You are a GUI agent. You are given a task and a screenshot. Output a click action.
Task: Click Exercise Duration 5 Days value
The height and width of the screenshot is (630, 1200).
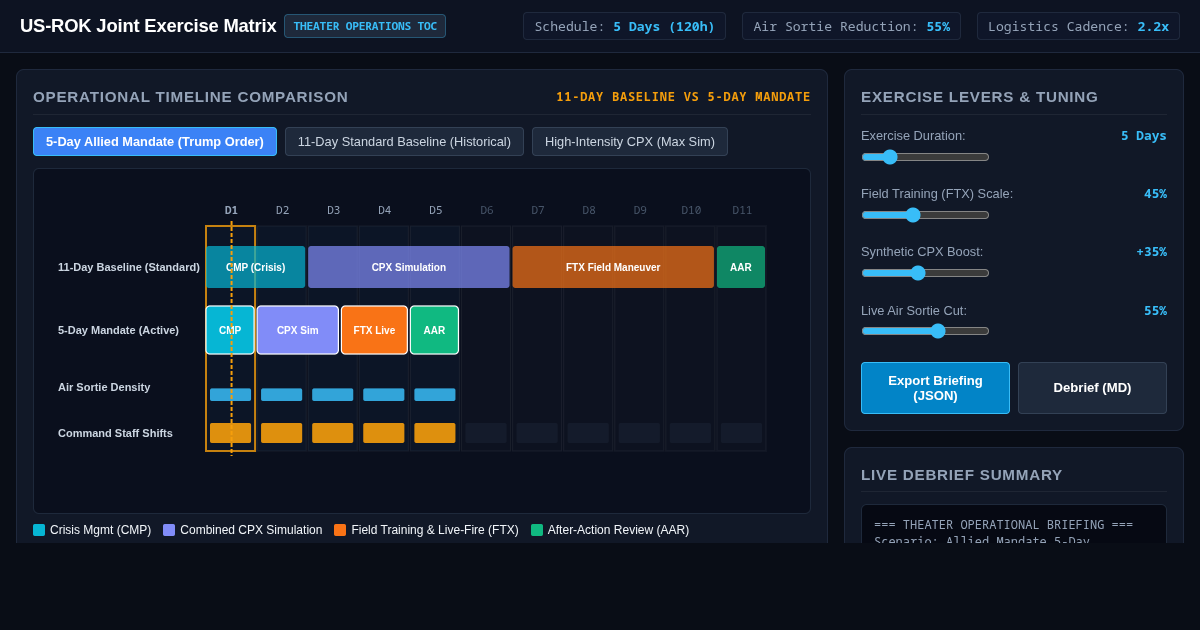tap(1144, 136)
